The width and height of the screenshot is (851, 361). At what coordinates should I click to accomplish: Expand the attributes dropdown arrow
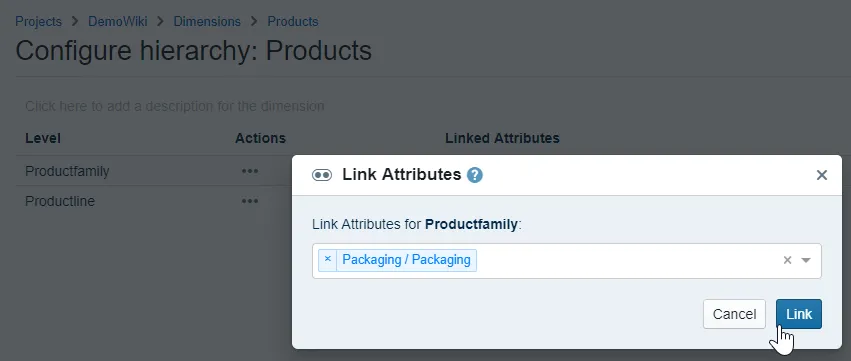tap(806, 260)
